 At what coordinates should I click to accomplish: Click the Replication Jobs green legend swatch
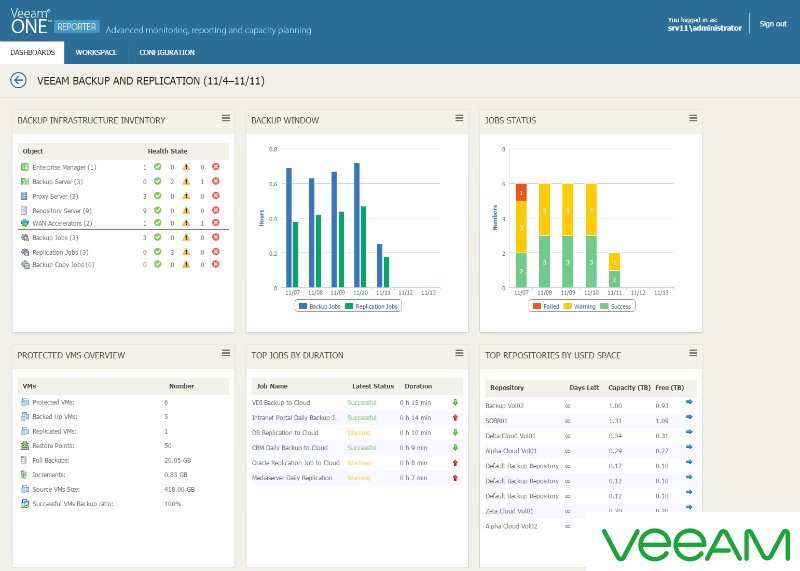(x=349, y=306)
